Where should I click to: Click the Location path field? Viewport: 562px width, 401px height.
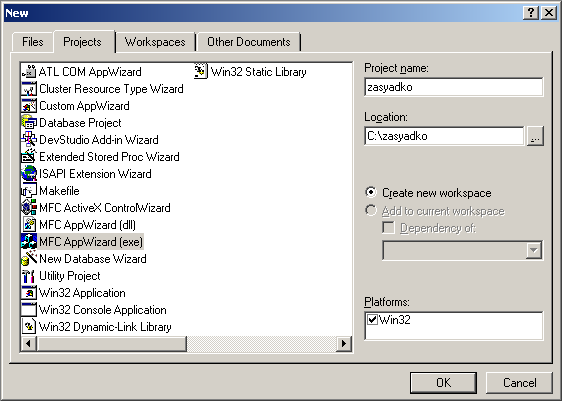tap(444, 136)
